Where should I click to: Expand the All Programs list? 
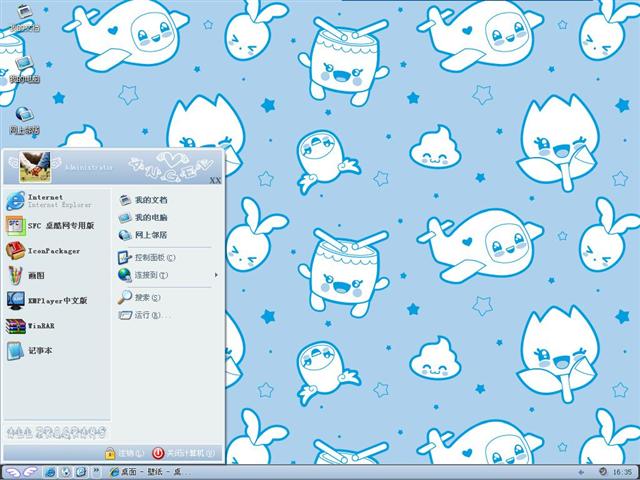[x=55, y=432]
